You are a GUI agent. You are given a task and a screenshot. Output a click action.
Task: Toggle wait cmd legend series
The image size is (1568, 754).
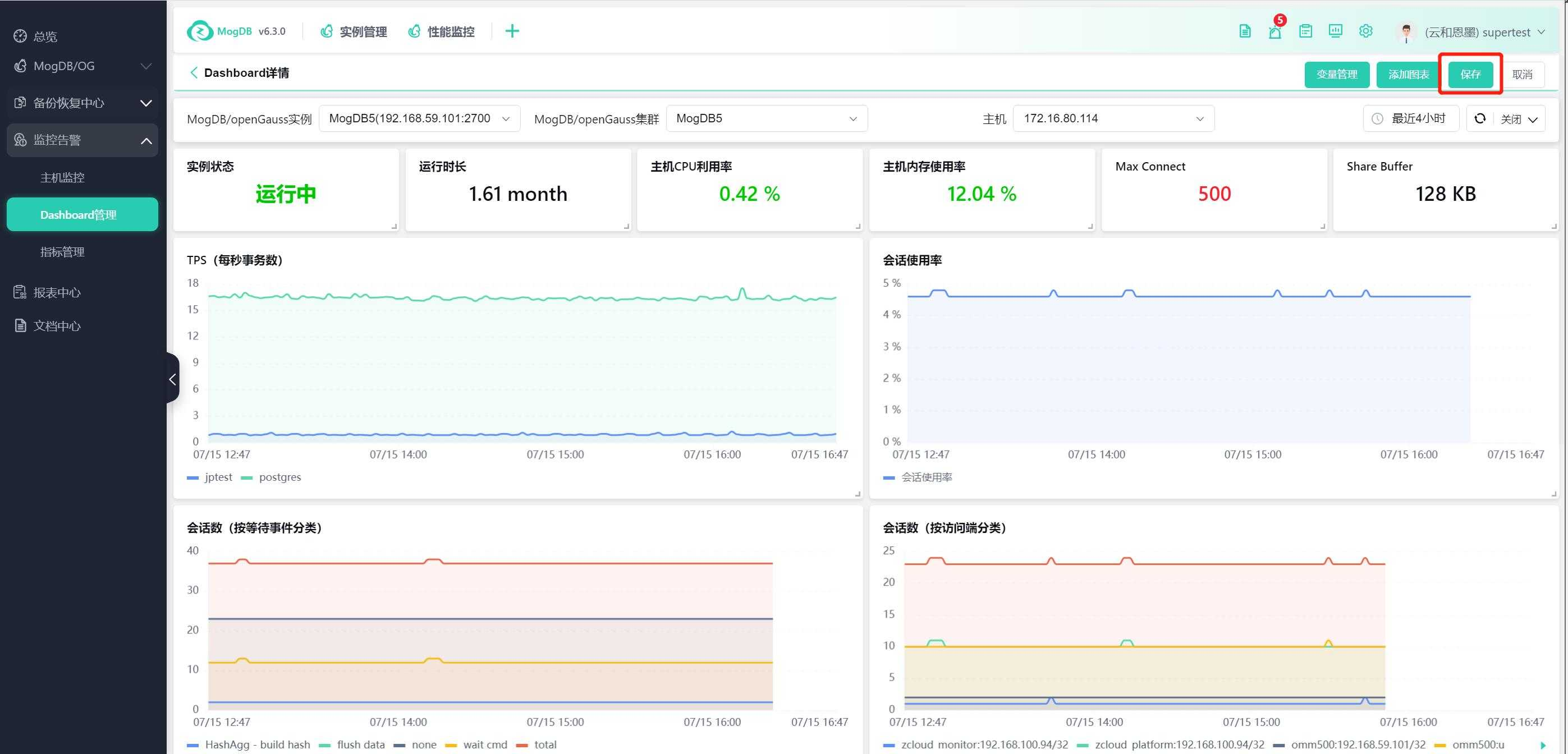476,744
